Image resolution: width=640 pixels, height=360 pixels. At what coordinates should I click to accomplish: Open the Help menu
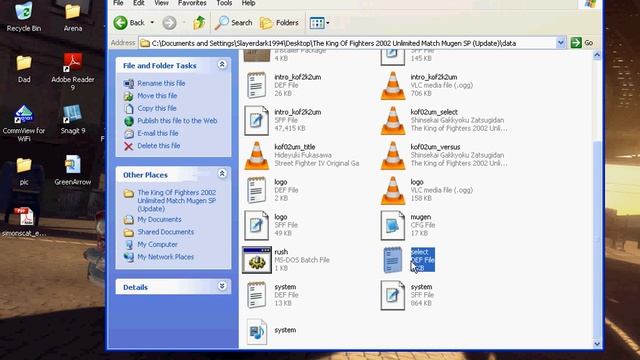248,3
